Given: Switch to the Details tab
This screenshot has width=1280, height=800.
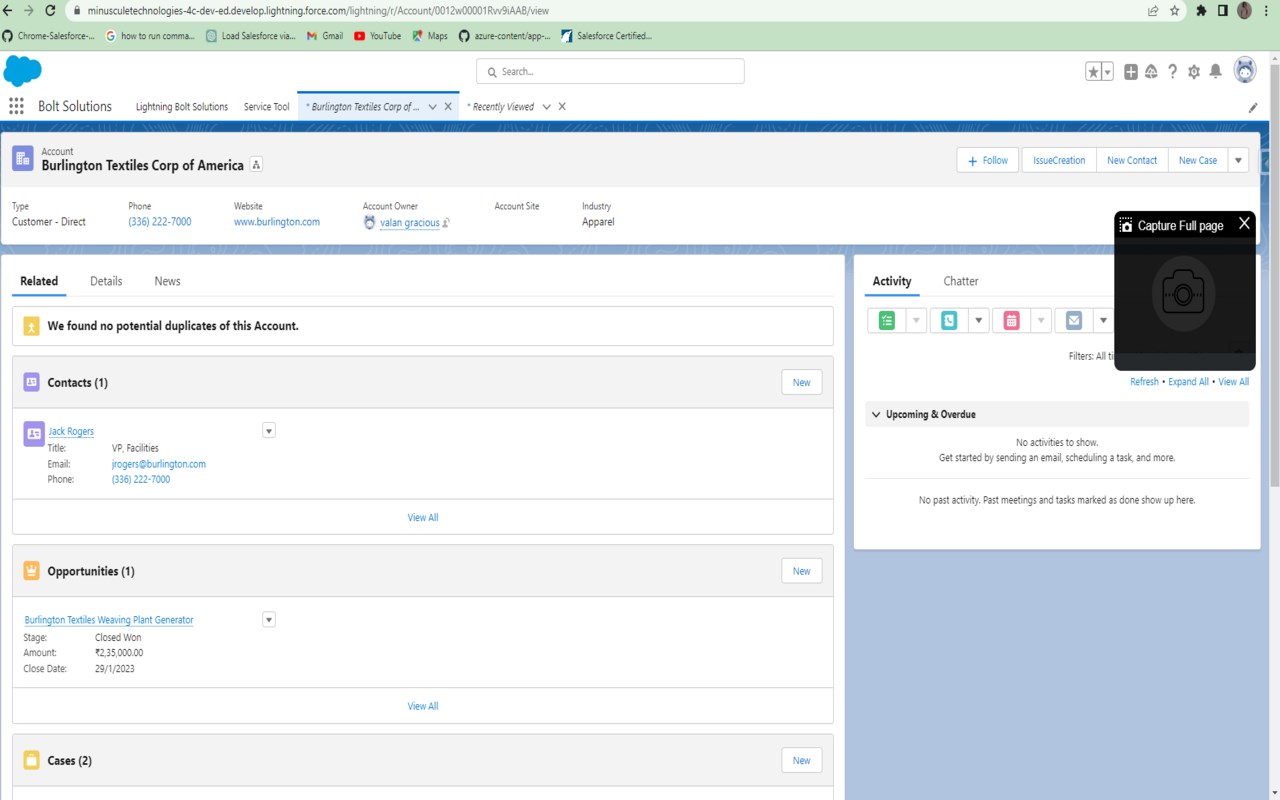Looking at the screenshot, I should click(x=106, y=281).
